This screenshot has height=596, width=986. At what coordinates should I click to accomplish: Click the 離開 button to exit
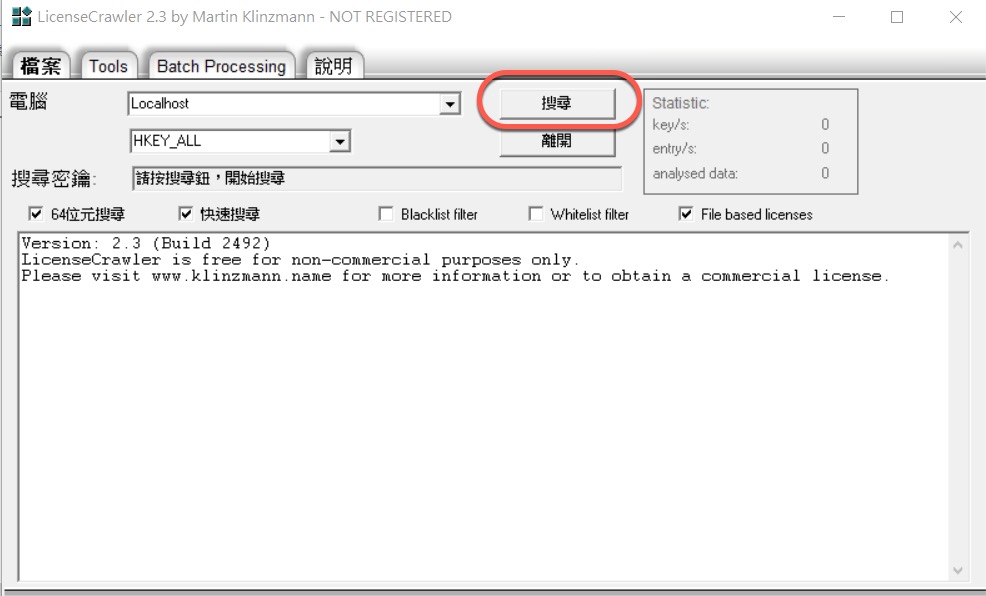tap(557, 141)
